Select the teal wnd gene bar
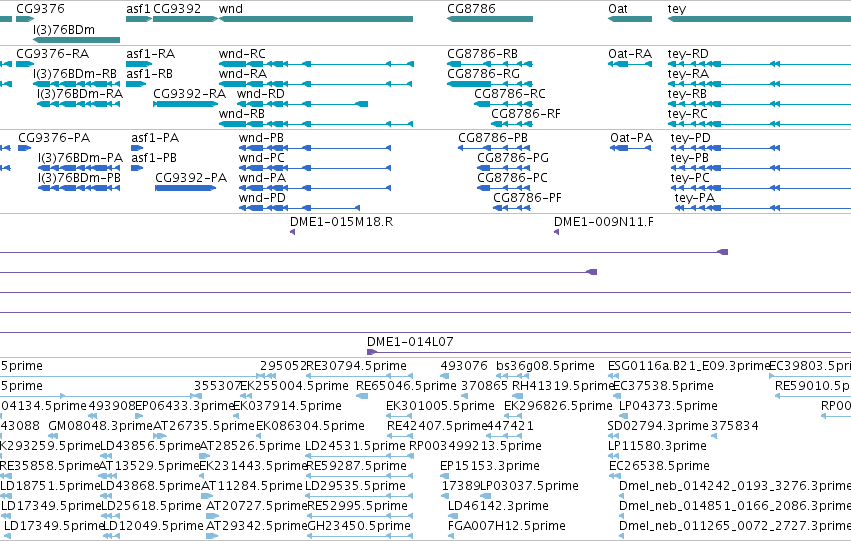Image resolution: width=851 pixels, height=541 pixels. [316, 19]
